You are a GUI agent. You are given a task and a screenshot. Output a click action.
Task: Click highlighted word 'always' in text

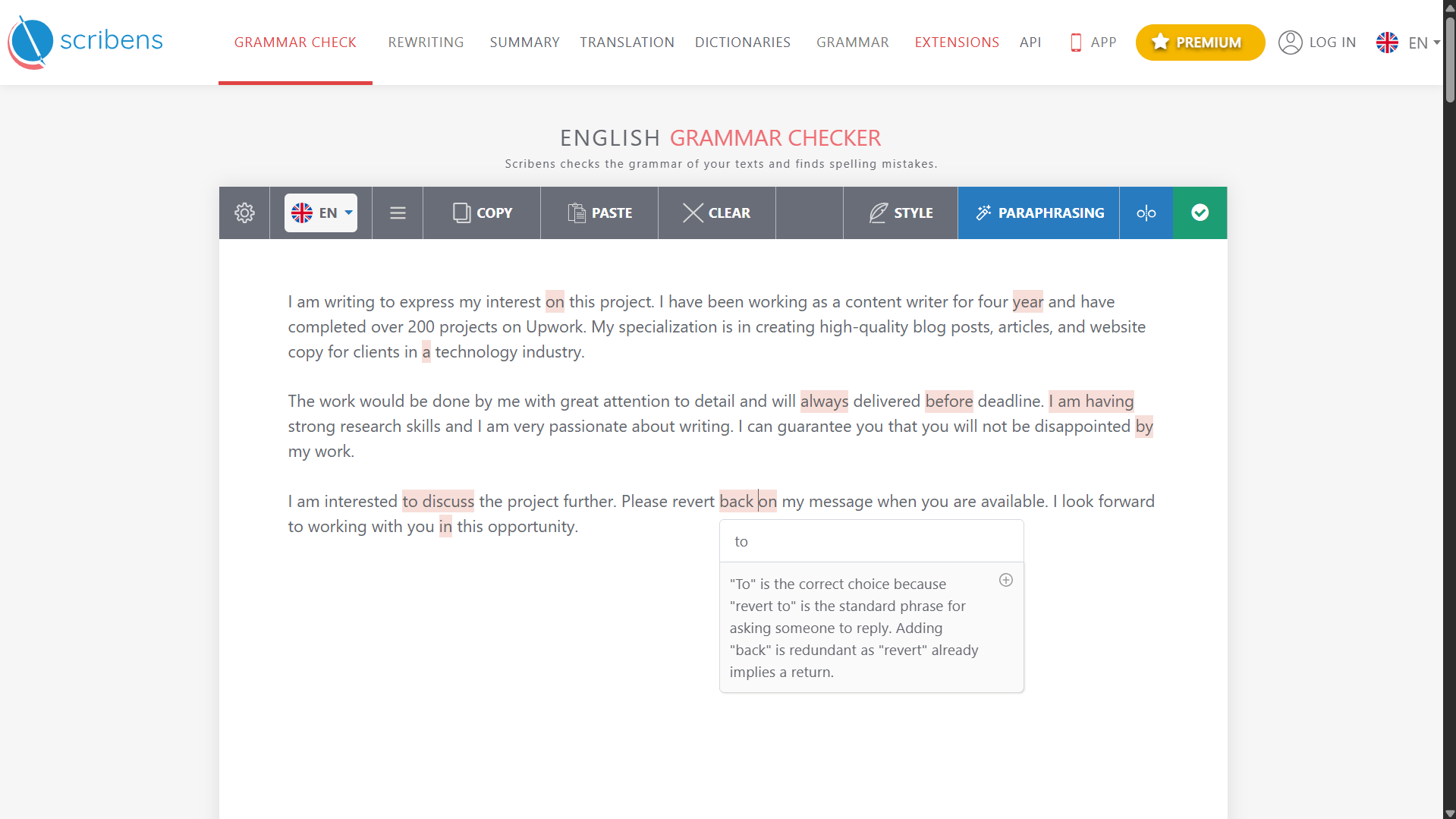pyautogui.click(x=824, y=401)
